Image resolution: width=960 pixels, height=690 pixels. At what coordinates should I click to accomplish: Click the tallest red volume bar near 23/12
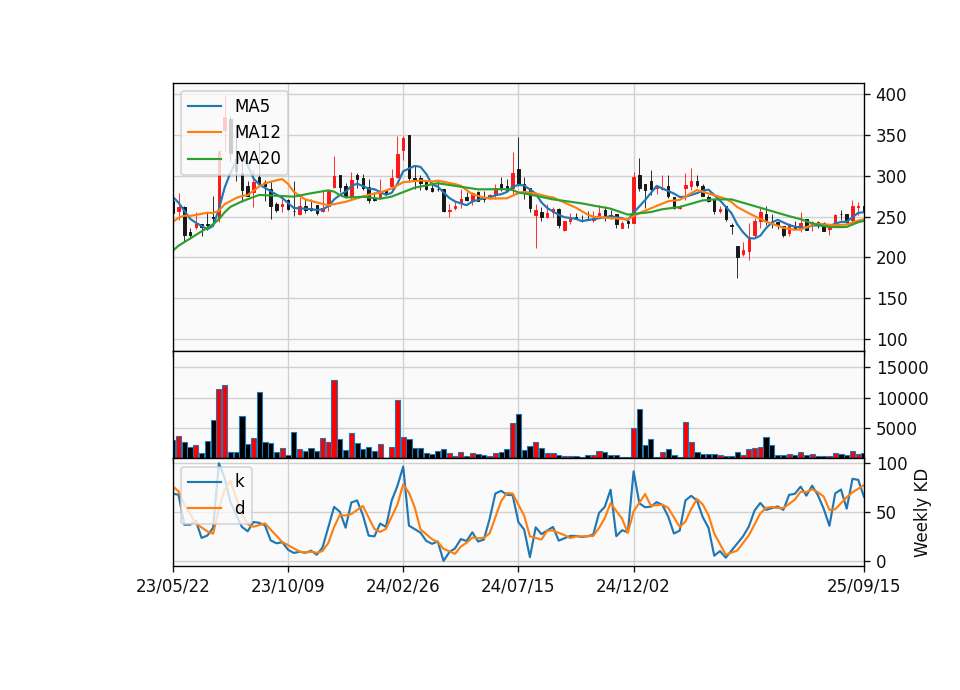(x=334, y=419)
